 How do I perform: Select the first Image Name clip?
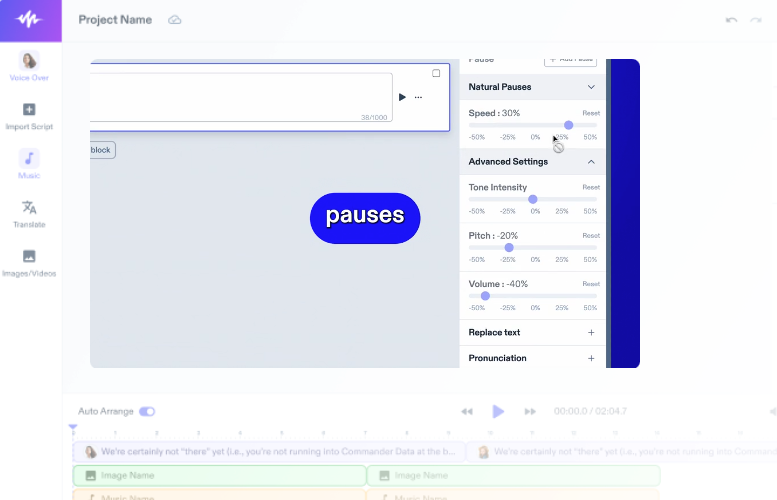(220, 476)
